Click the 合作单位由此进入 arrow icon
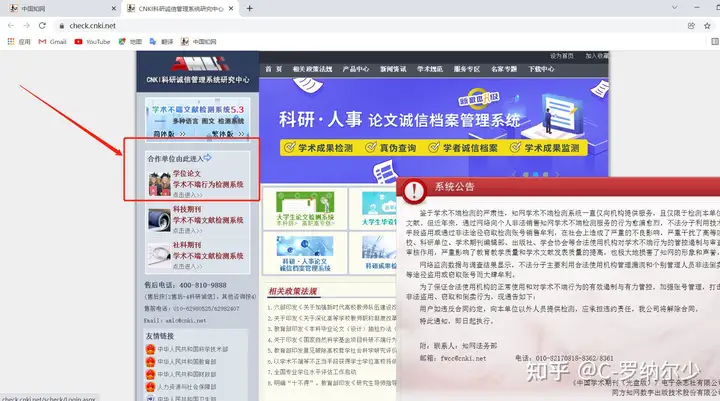The width and height of the screenshot is (720, 401). (208, 158)
